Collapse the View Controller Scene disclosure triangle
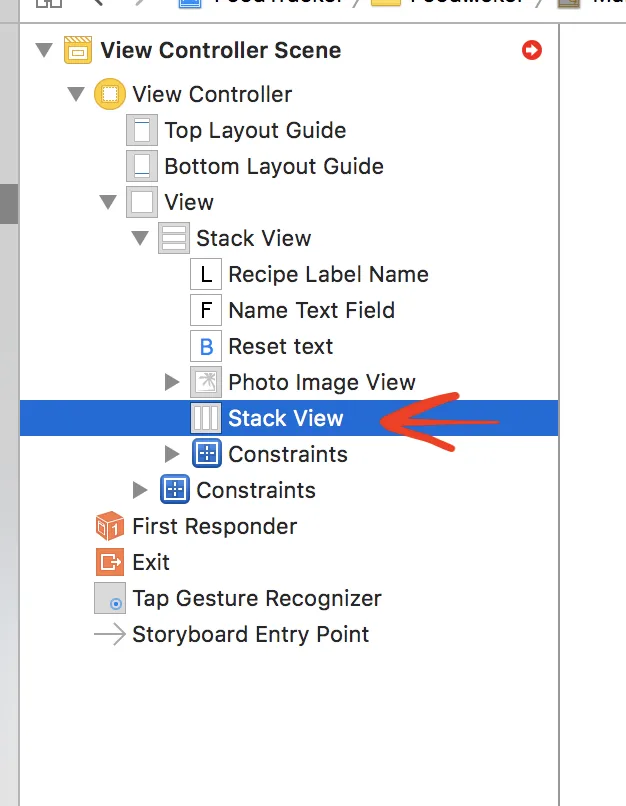The image size is (626, 806). pos(44,50)
